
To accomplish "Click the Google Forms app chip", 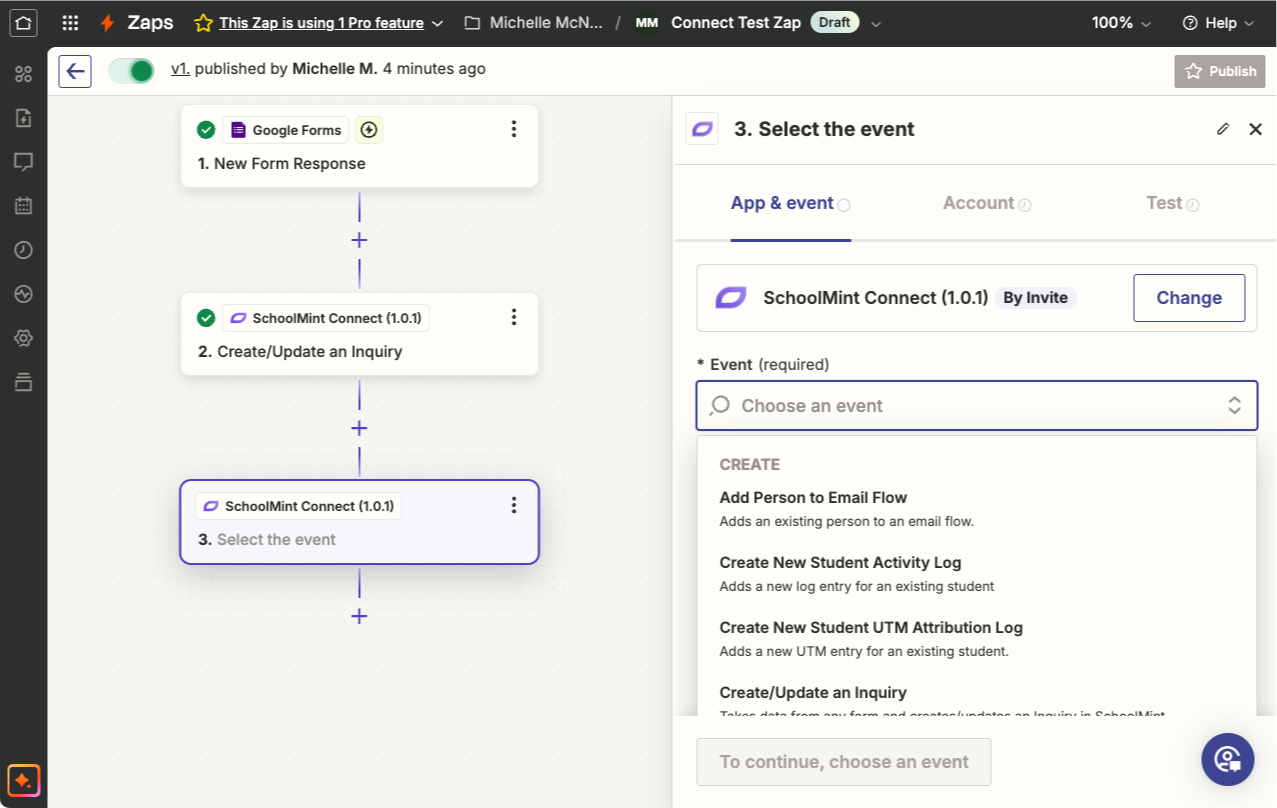I will click(285, 129).
